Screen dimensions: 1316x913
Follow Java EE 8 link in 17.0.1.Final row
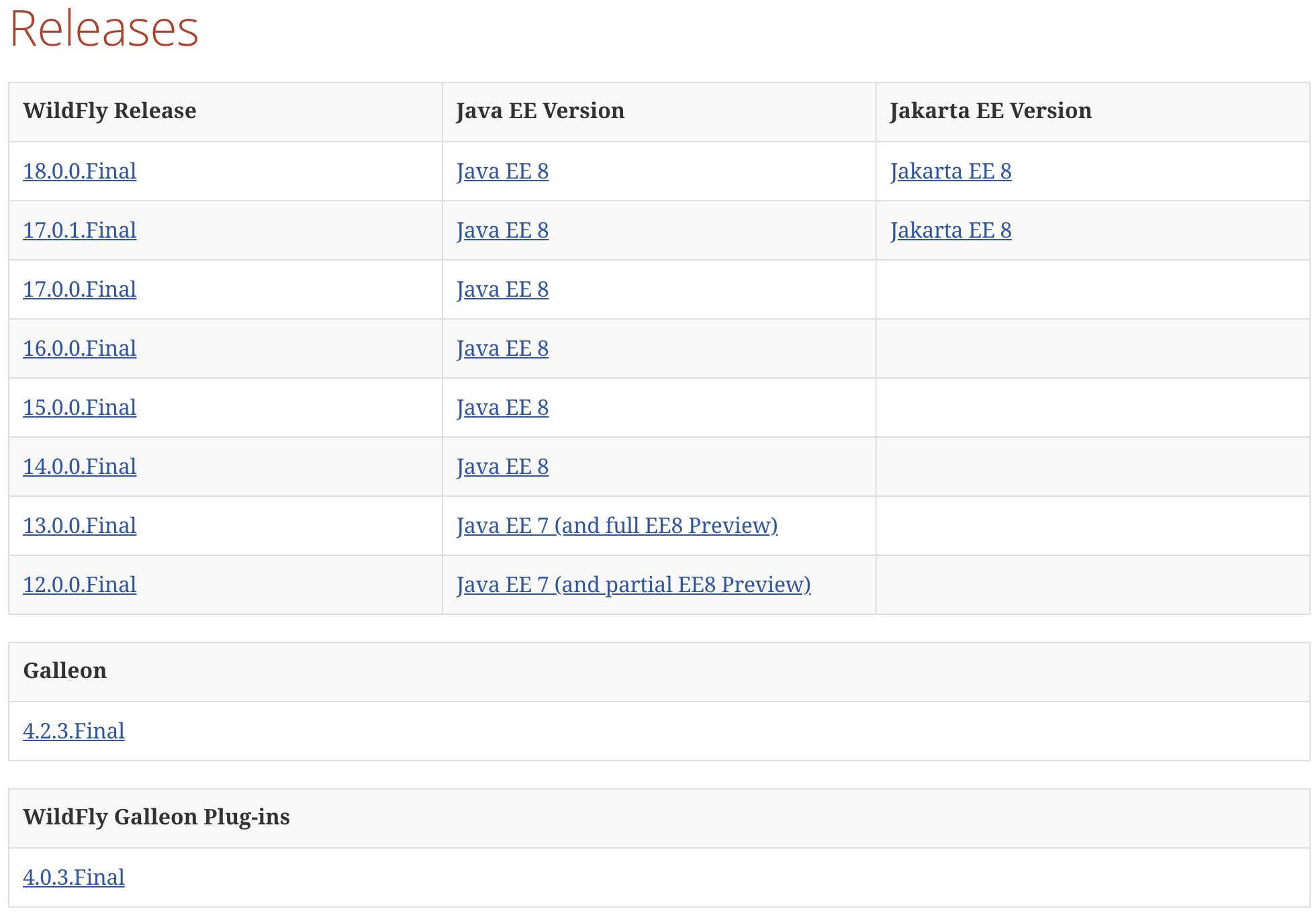pyautogui.click(x=502, y=230)
